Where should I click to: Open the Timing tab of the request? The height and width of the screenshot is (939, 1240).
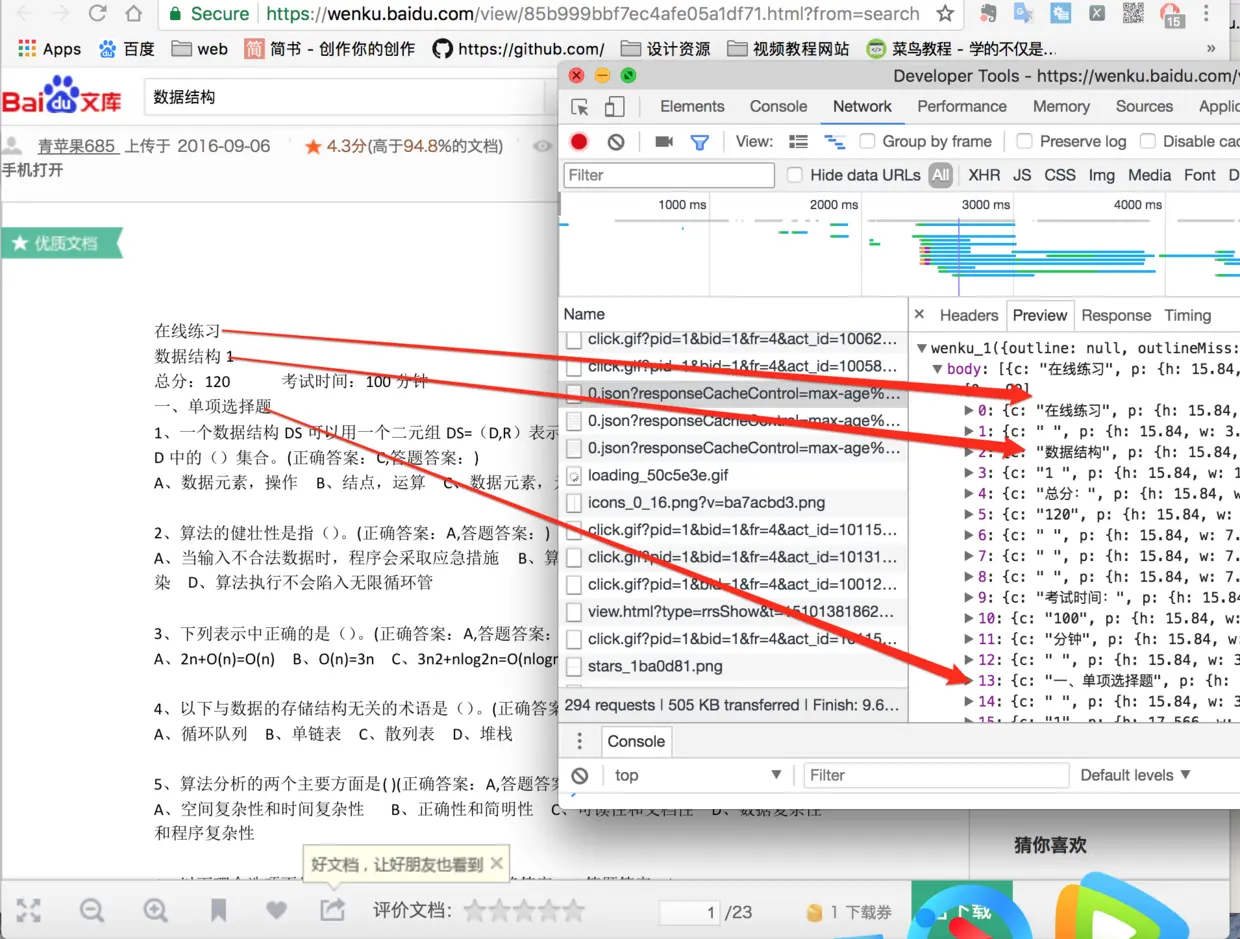click(x=1188, y=315)
